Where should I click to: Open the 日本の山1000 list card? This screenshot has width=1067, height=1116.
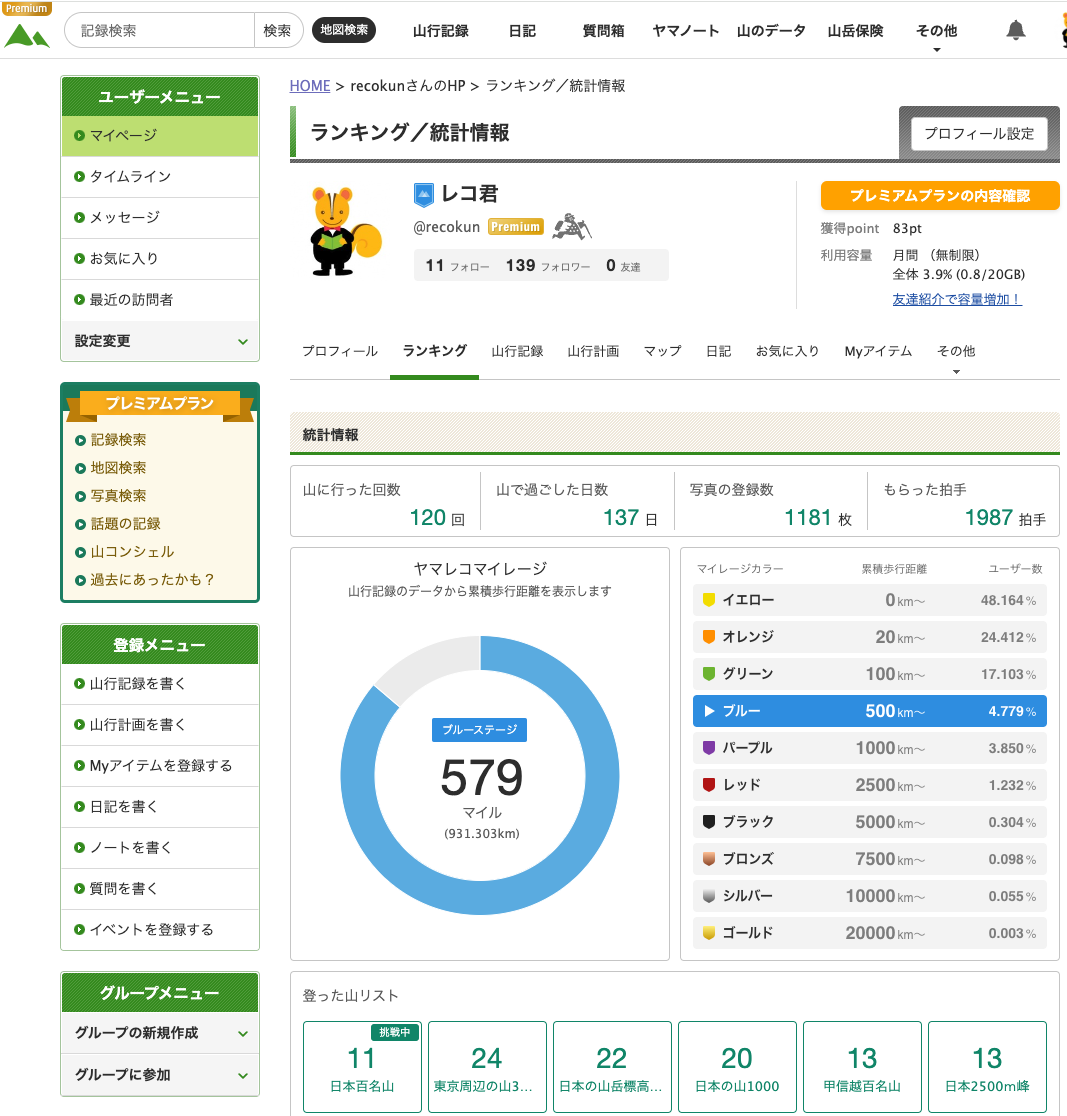point(737,1066)
